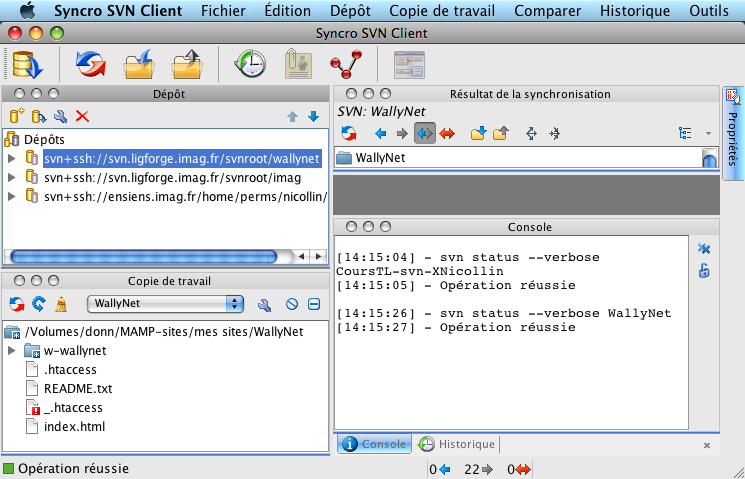Open the Apple menu
The height and width of the screenshot is (479, 745).
tap(28, 10)
